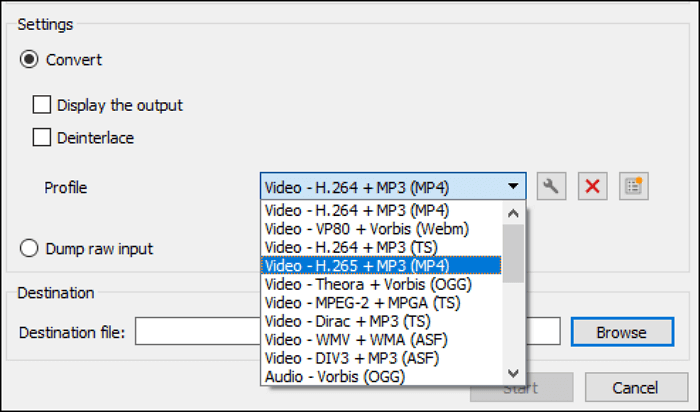Select Dump raw input option

(30, 248)
